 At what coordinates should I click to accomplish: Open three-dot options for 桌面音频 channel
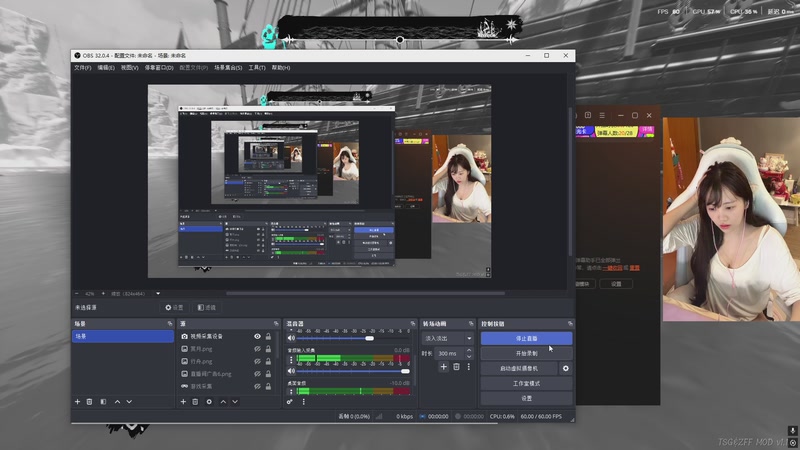[291, 392]
